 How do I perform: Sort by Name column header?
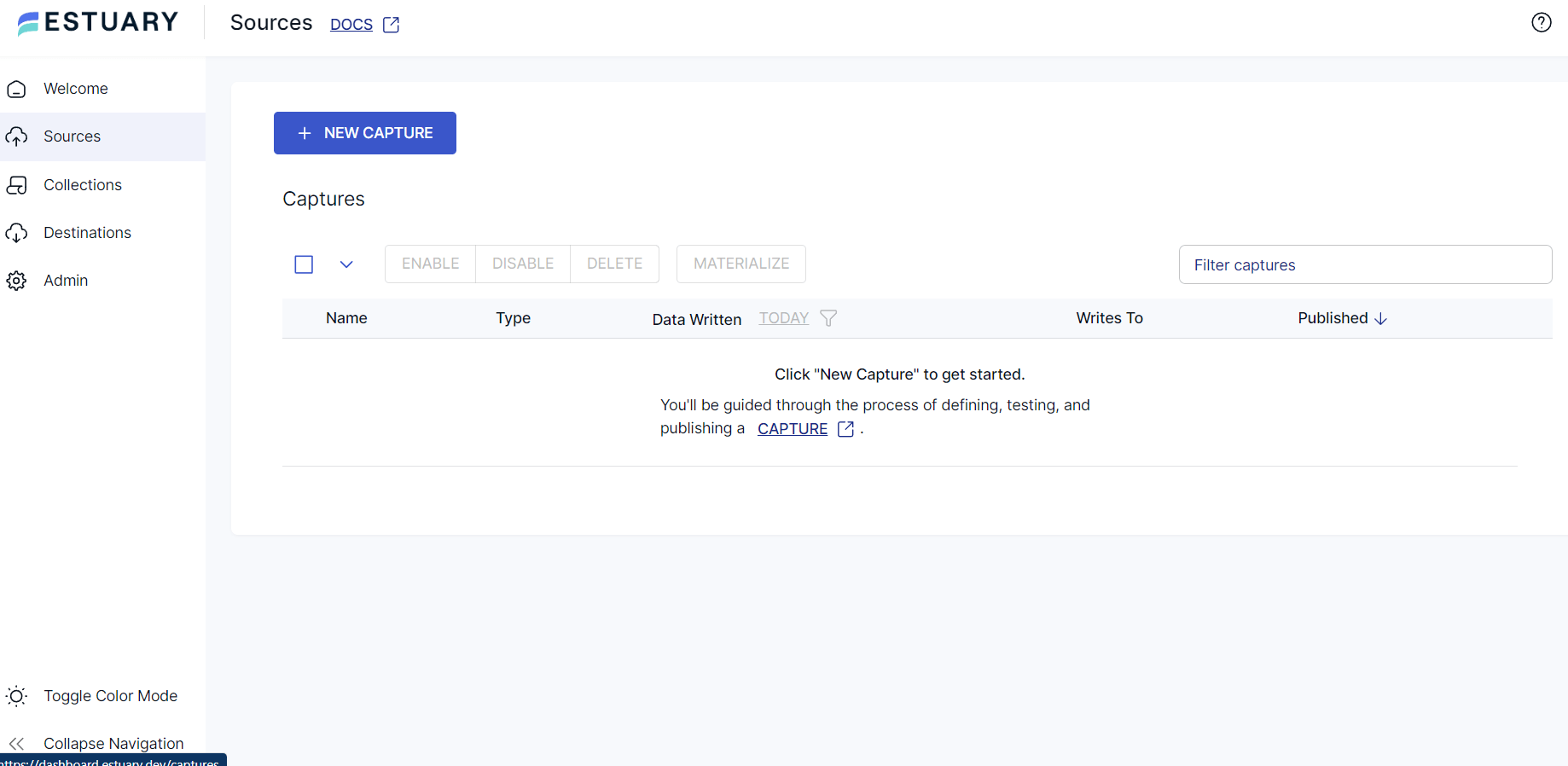point(346,318)
